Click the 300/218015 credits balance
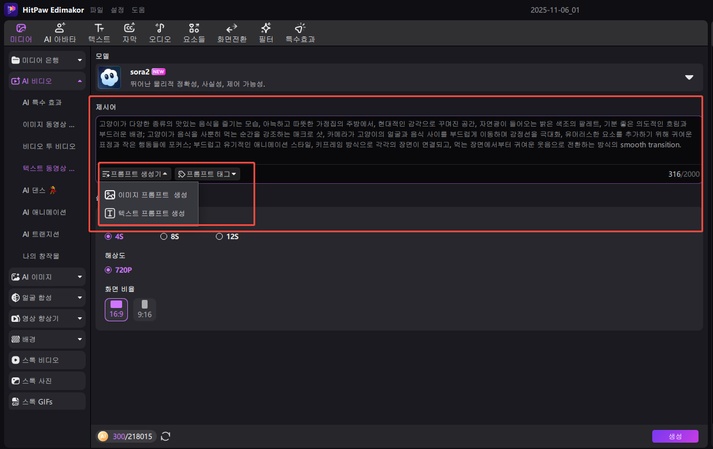Image resolution: width=713 pixels, height=449 pixels. (132, 436)
